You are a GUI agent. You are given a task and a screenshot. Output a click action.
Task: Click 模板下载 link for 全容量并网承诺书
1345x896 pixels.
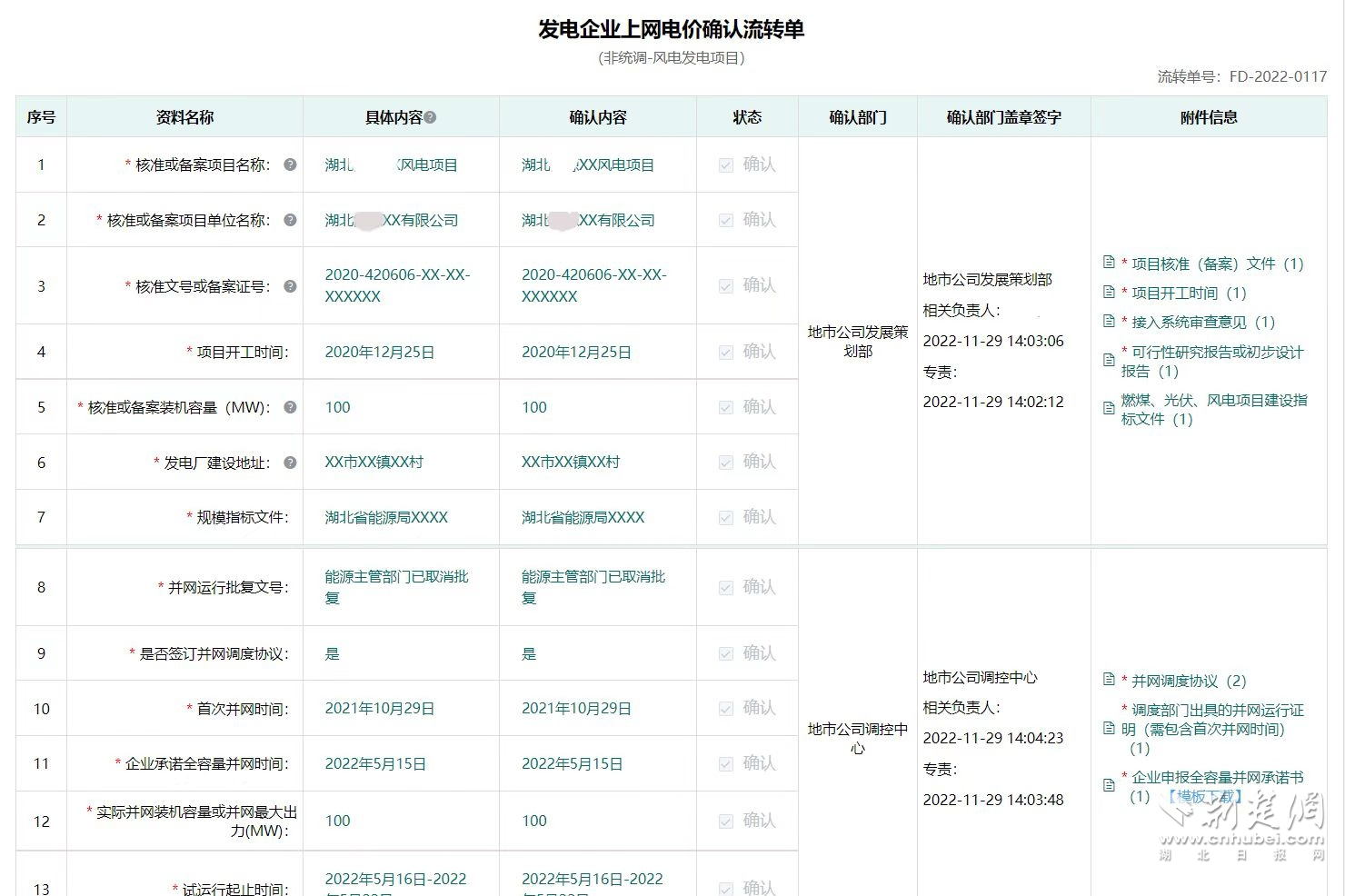pyautogui.click(x=1203, y=797)
